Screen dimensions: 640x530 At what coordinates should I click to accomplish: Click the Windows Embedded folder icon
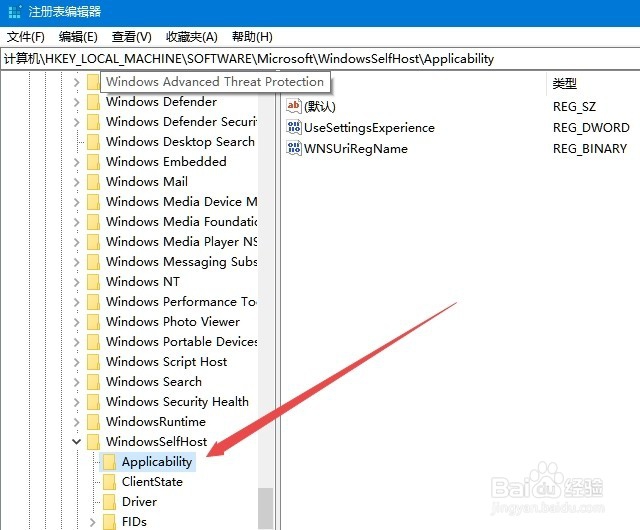(93, 162)
